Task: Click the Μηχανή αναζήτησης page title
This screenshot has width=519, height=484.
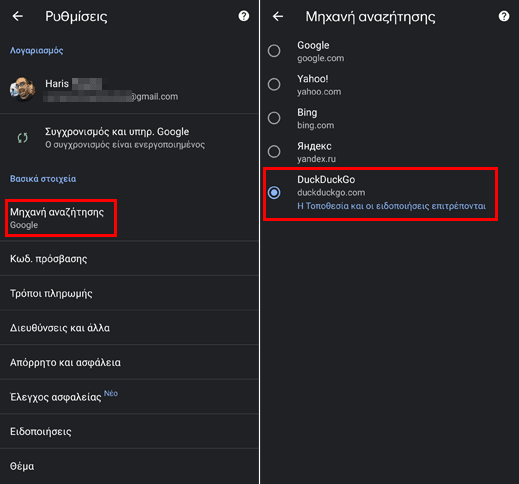Action: [370, 17]
